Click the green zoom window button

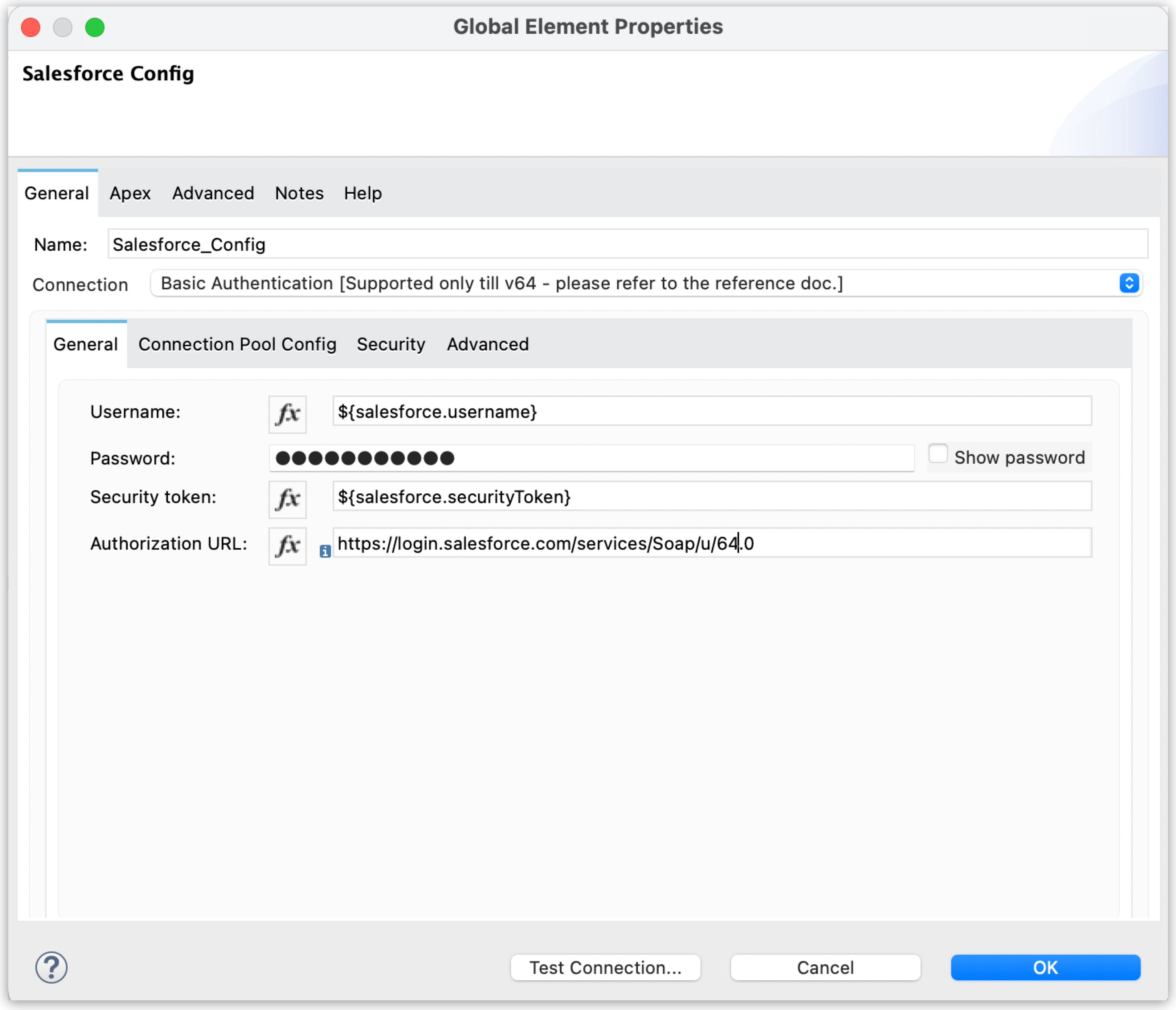95,27
